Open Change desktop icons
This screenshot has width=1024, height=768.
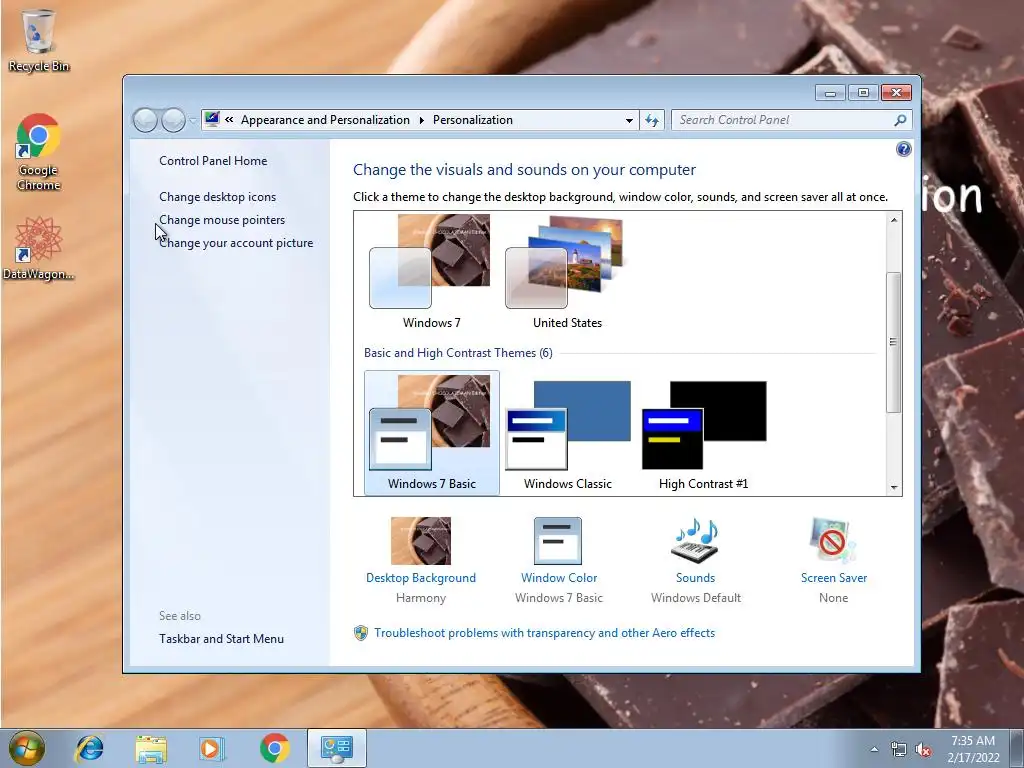[x=217, y=197]
